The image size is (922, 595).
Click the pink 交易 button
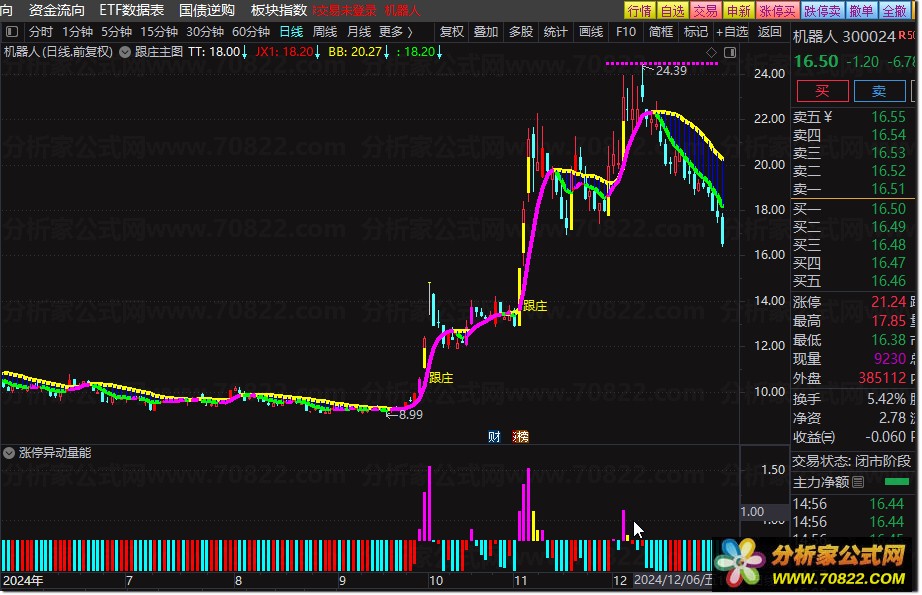706,11
